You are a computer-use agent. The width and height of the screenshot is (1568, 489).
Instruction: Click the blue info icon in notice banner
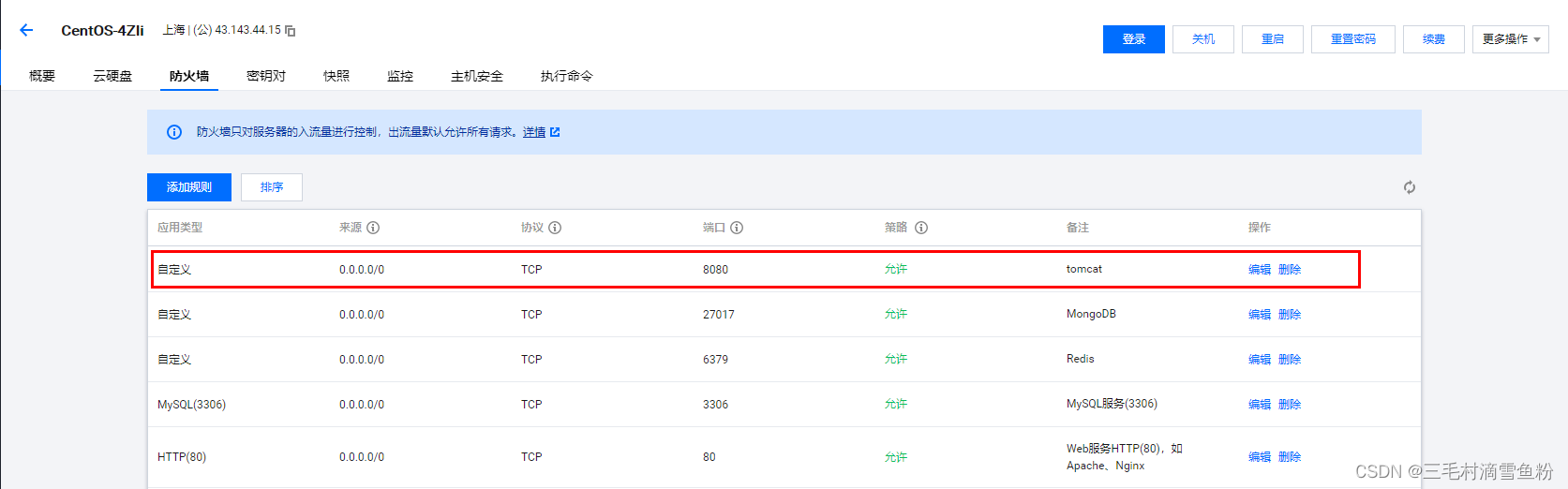point(174,132)
